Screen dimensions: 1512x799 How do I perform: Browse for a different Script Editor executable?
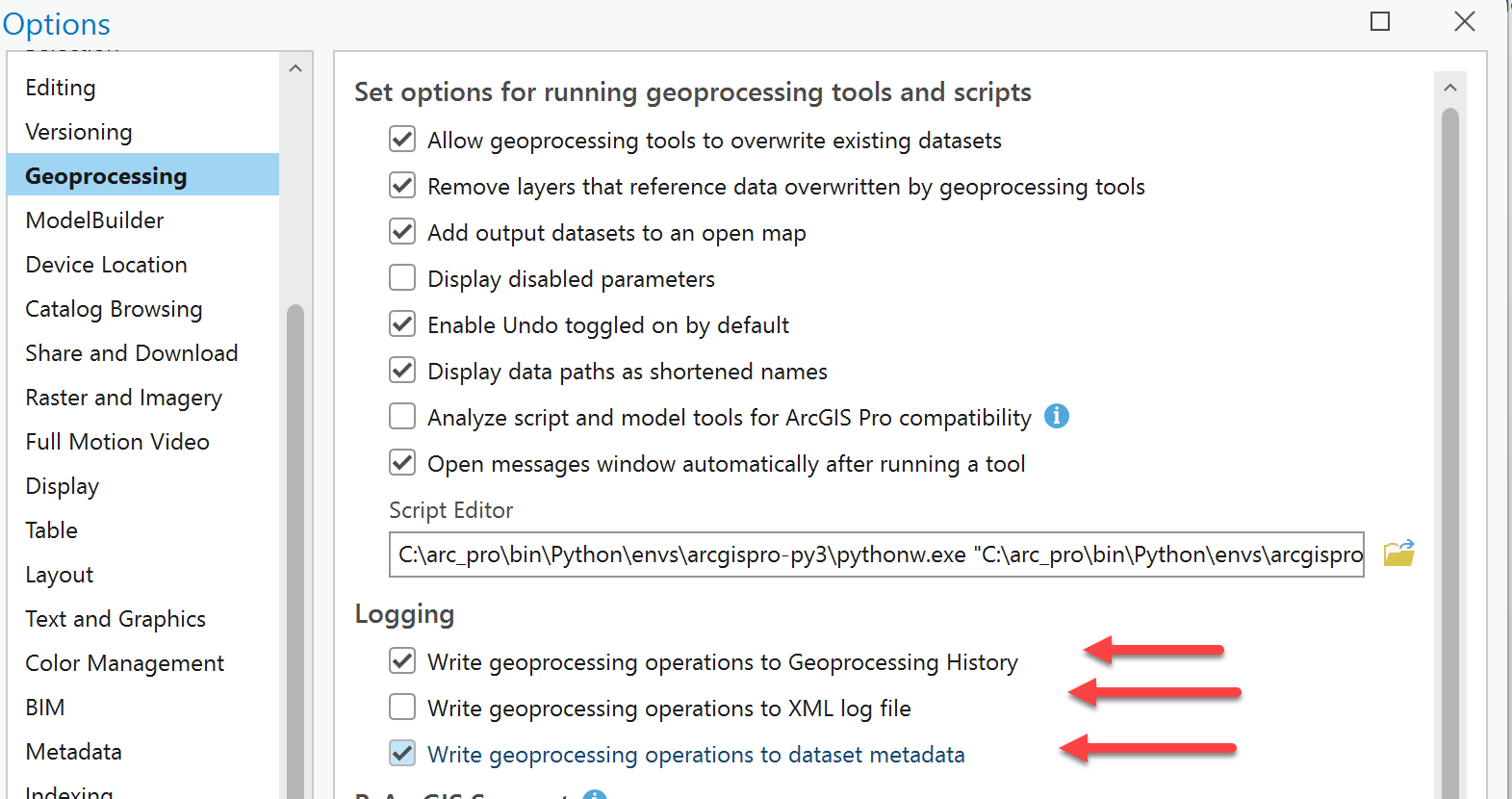(1399, 553)
